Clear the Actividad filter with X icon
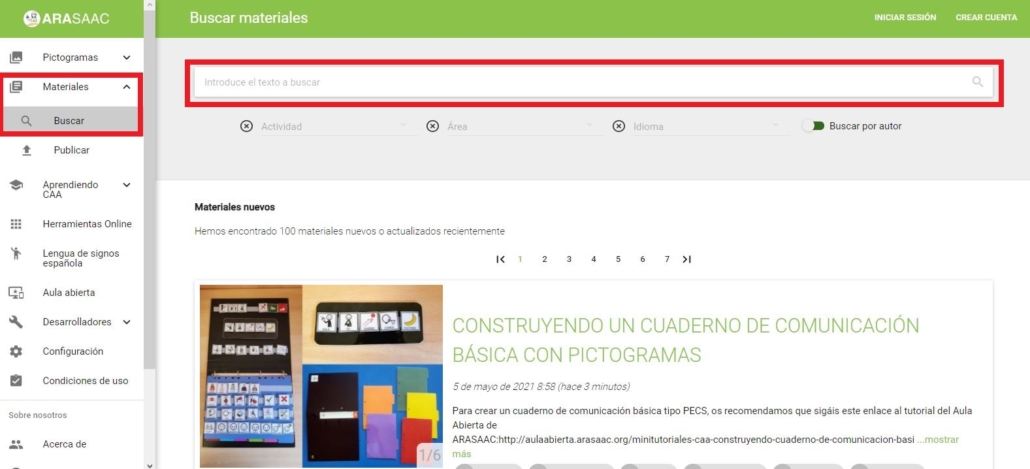 point(246,126)
